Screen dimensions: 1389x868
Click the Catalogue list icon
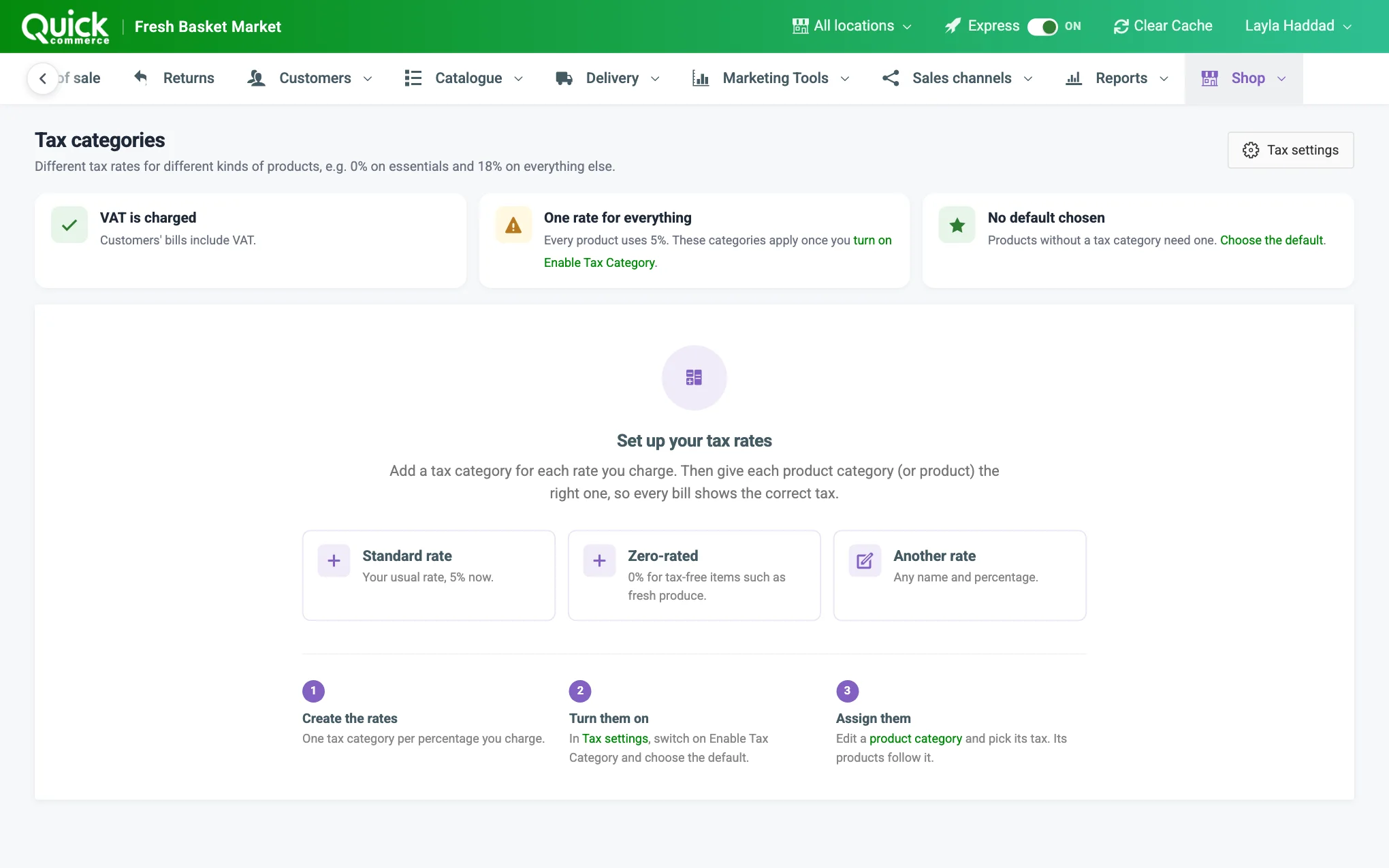413,78
